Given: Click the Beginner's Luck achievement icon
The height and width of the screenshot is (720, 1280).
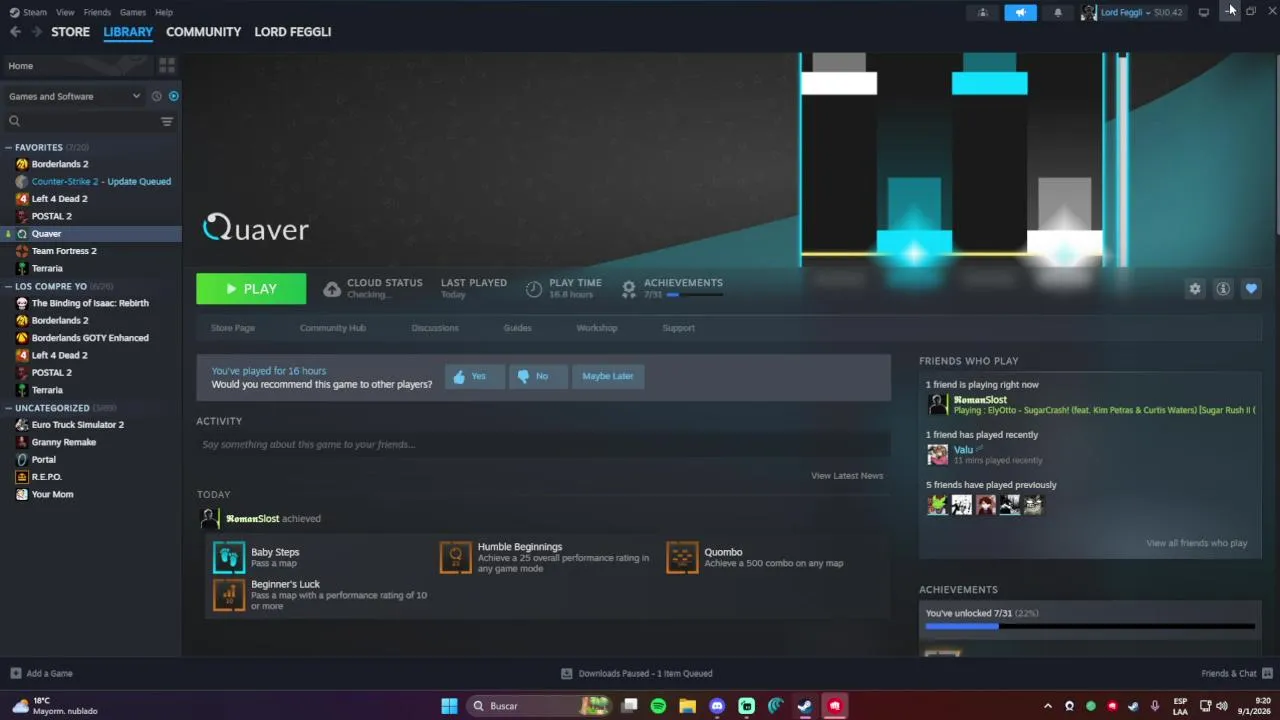Looking at the screenshot, I should point(229,594).
